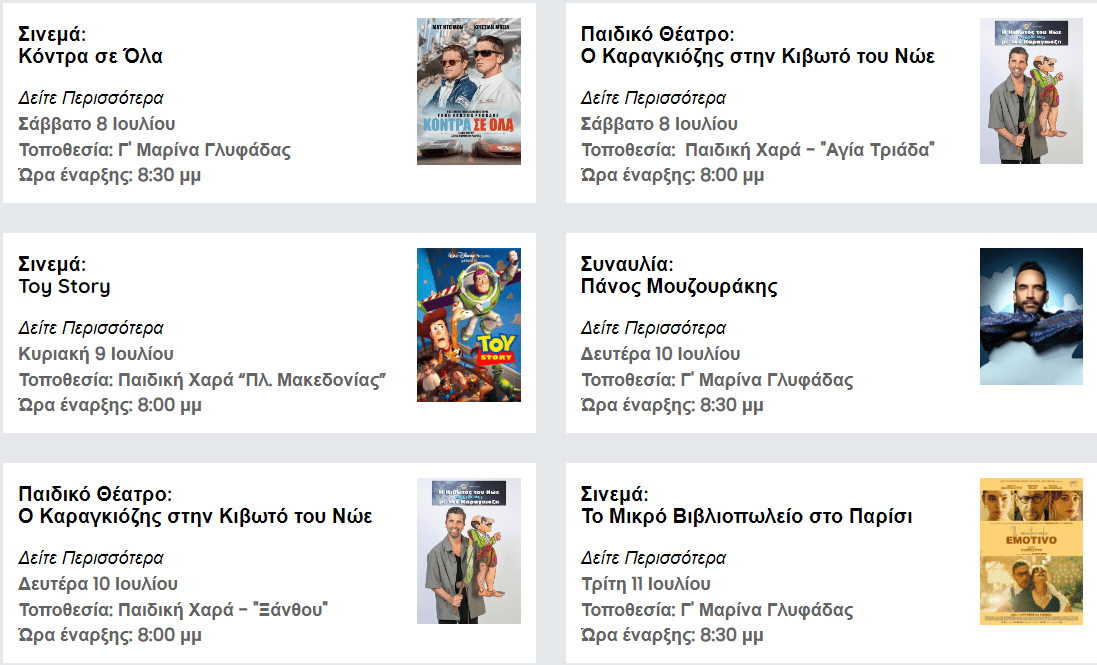Open Δείτε Περισσότερα for Αγία Τριάδα Καραγκιόζης show
1097x665 pixels.
[653, 98]
